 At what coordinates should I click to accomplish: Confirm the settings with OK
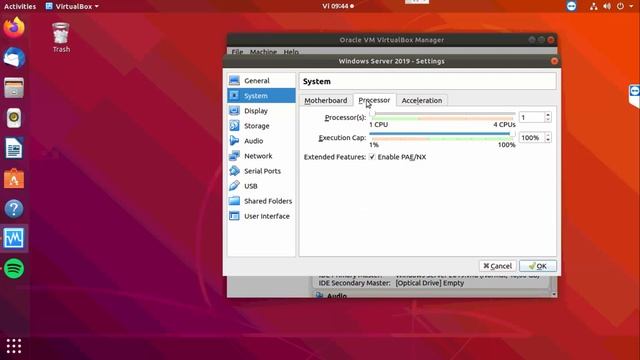click(538, 266)
